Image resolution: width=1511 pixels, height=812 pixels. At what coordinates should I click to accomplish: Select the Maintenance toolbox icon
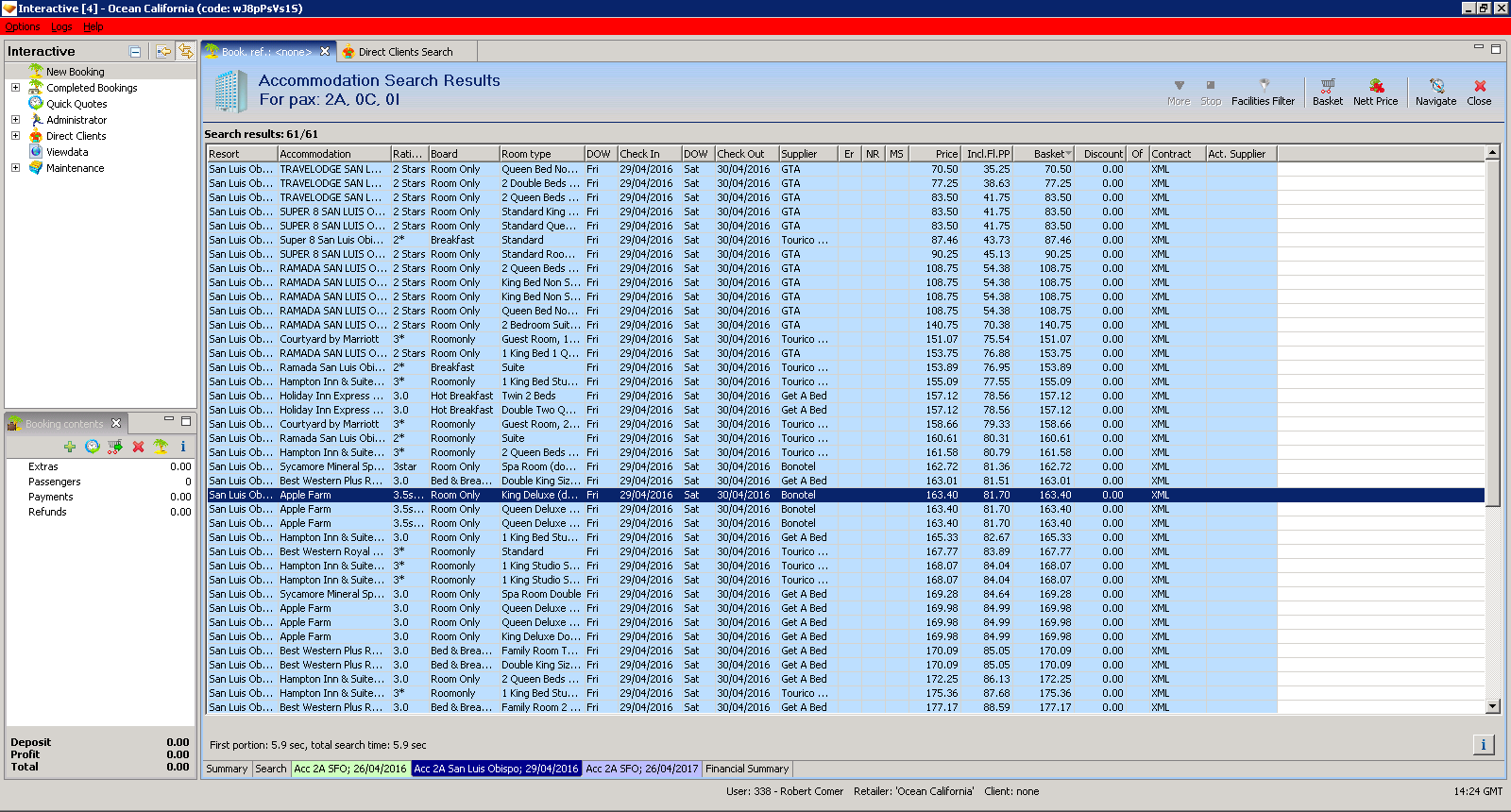tap(36, 168)
